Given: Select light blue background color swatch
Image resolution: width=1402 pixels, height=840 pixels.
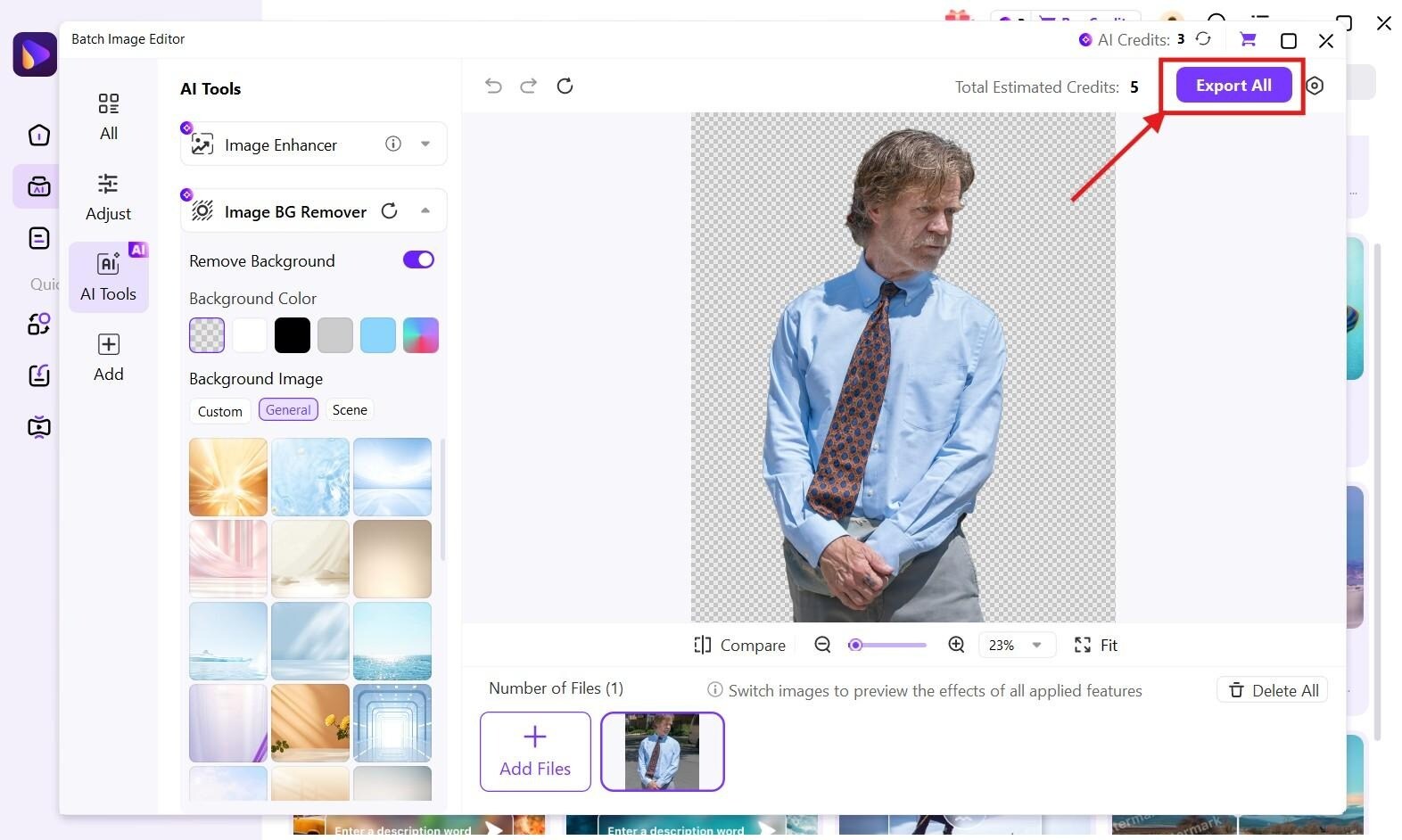Looking at the screenshot, I should [378, 335].
